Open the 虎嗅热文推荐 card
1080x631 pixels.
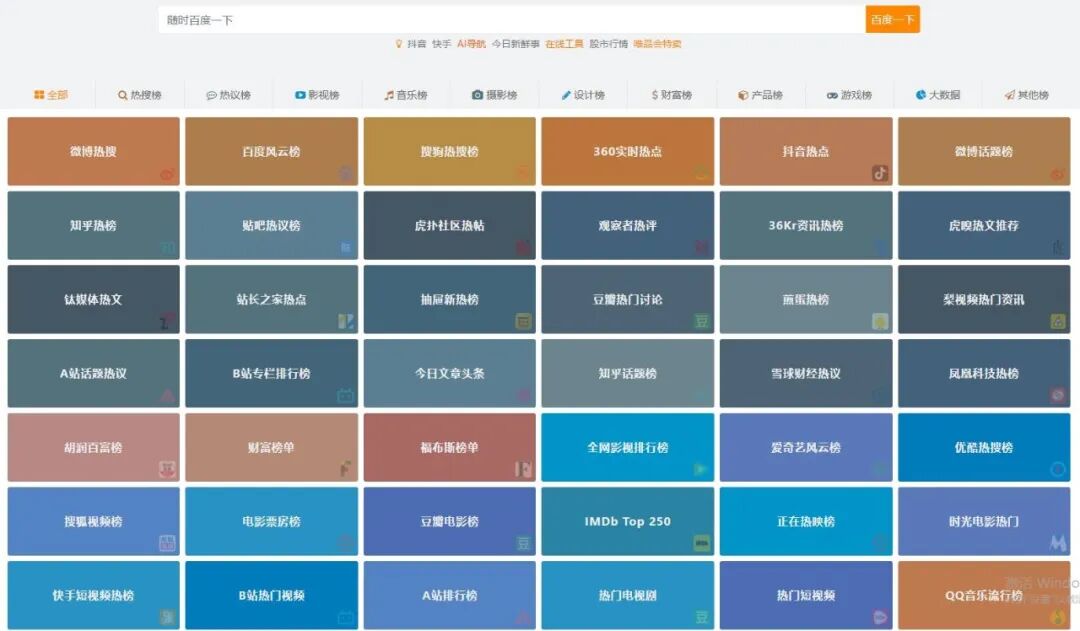click(984, 225)
